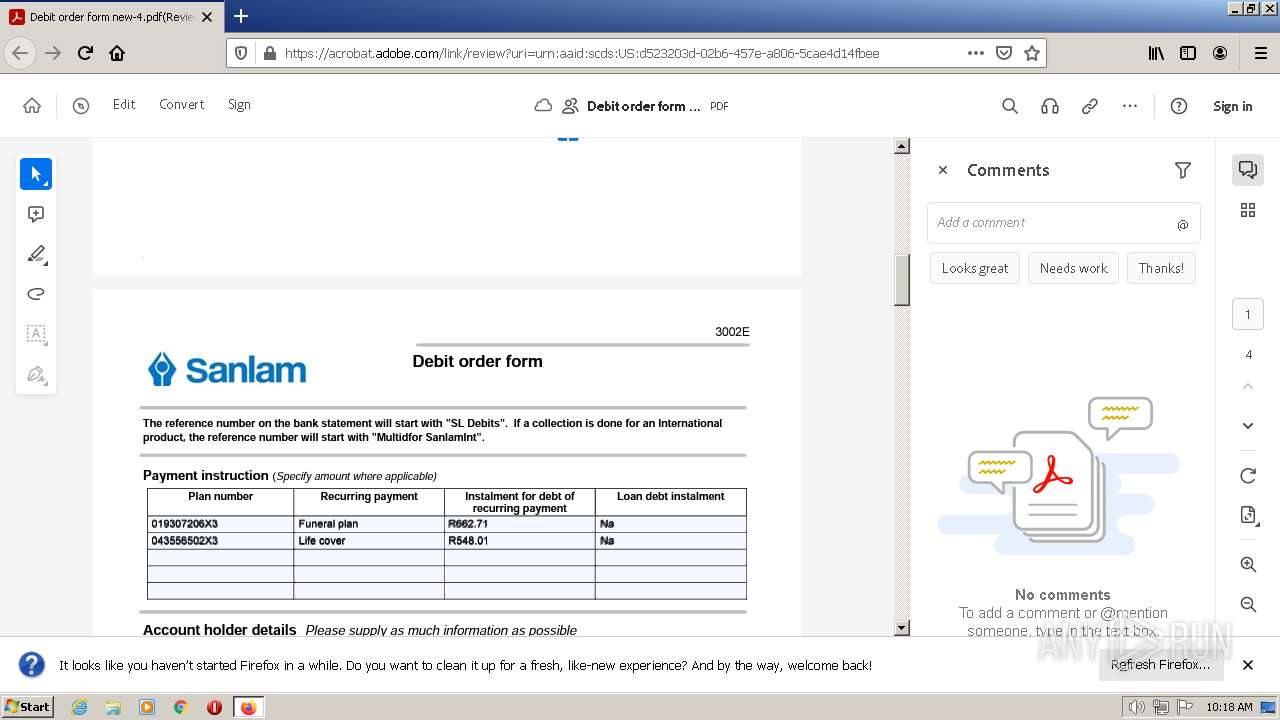Screen dimensions: 1280x720
Task: Open Convert menu
Action: coord(182,104)
